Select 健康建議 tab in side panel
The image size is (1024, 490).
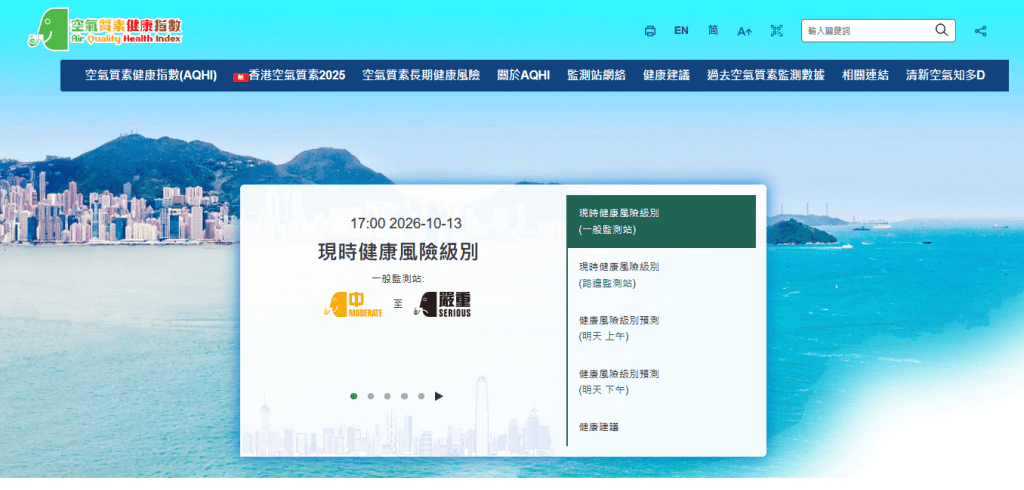(x=661, y=427)
